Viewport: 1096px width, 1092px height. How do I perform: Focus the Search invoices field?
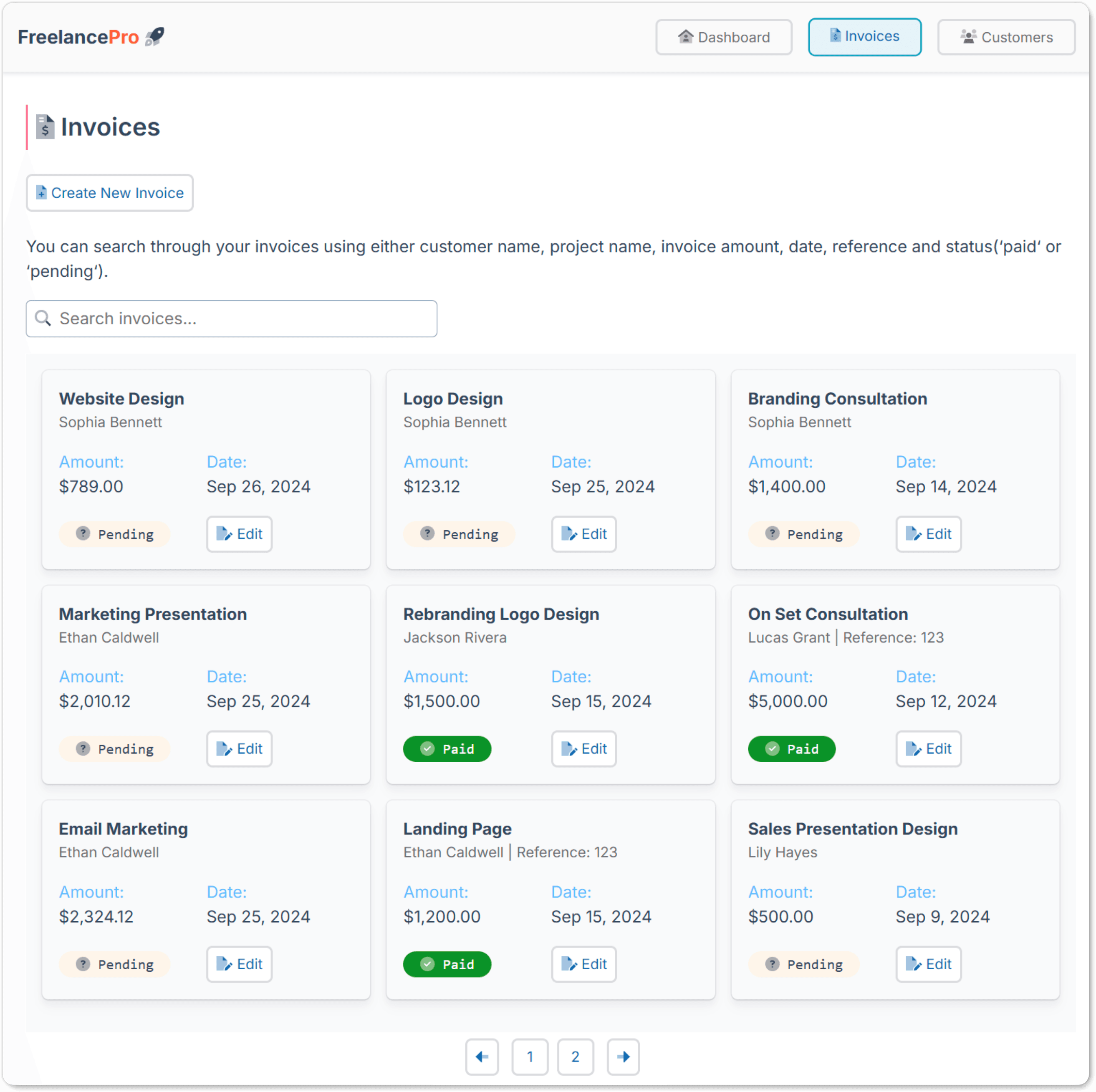(x=231, y=319)
